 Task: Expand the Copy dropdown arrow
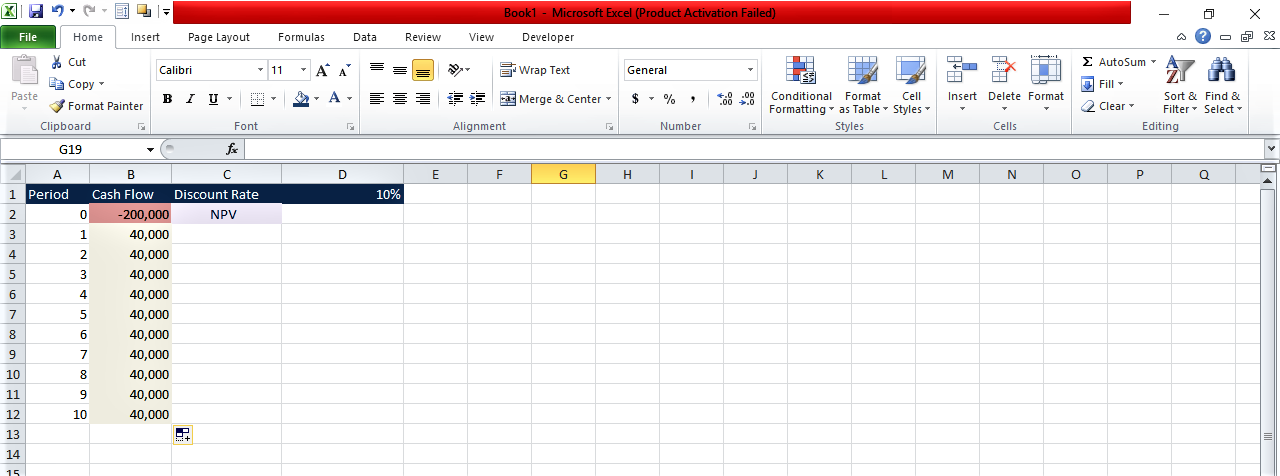coord(101,84)
